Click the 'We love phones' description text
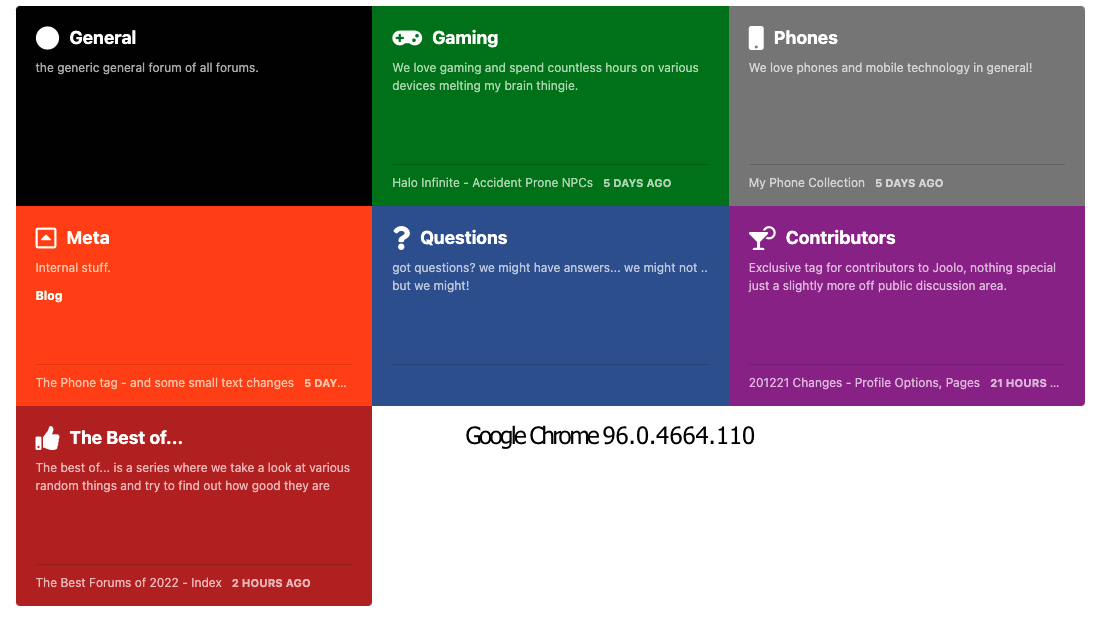 pos(890,68)
